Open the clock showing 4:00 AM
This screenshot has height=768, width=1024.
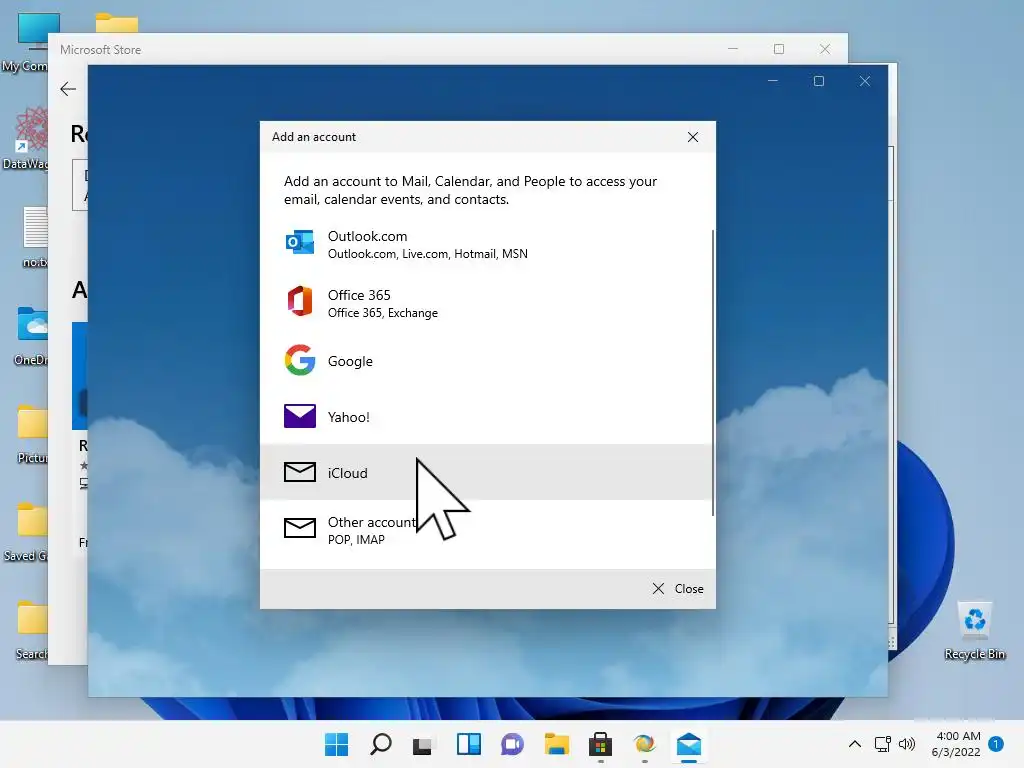pos(956,744)
